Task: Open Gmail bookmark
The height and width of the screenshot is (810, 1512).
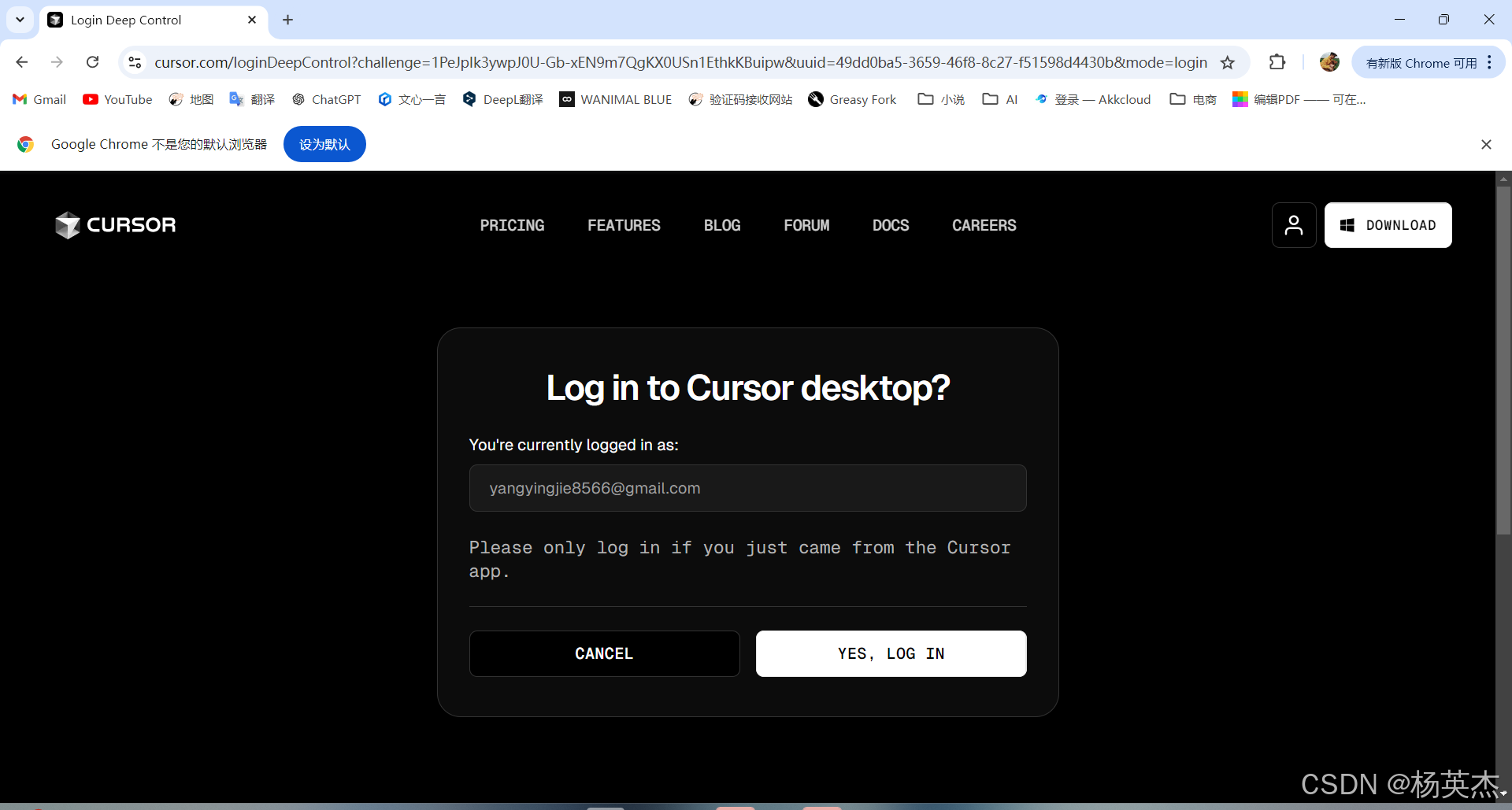Action: pyautogui.click(x=39, y=99)
